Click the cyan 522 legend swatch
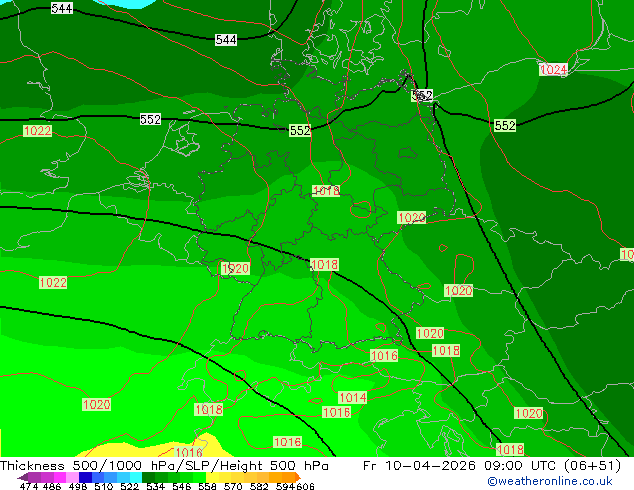Viewport: 634px width, 490px height. [136, 477]
